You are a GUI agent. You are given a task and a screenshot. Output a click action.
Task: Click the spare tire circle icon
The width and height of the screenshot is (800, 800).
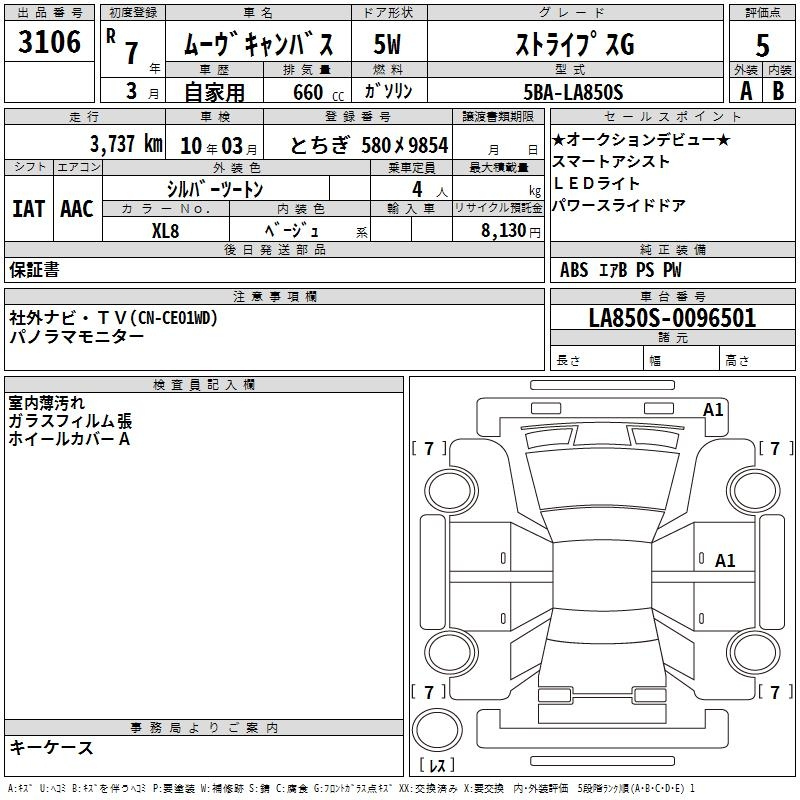(x=437, y=730)
